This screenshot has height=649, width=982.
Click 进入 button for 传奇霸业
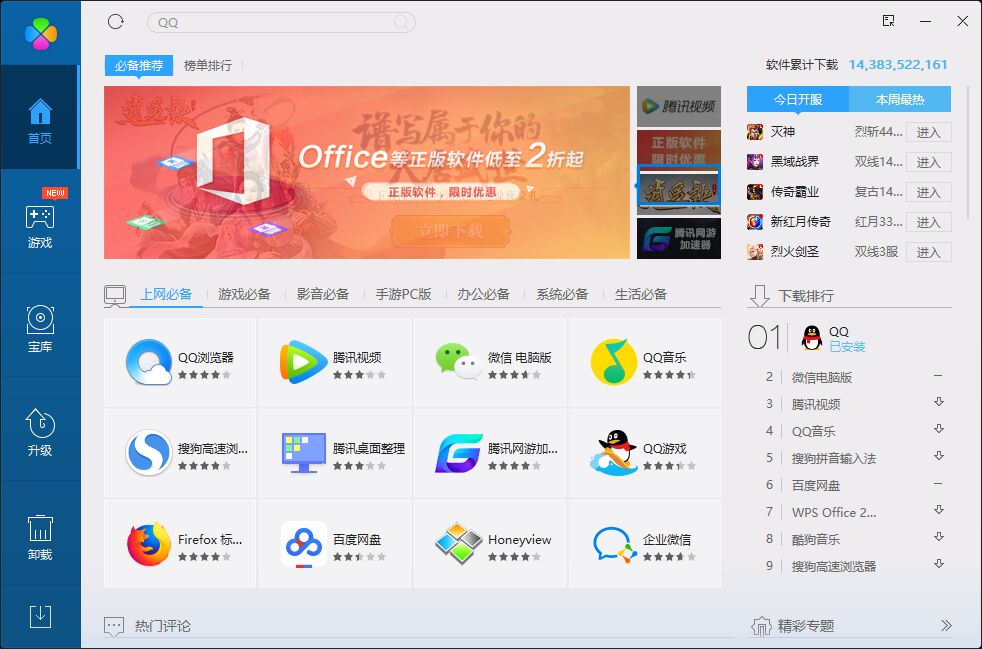click(928, 192)
